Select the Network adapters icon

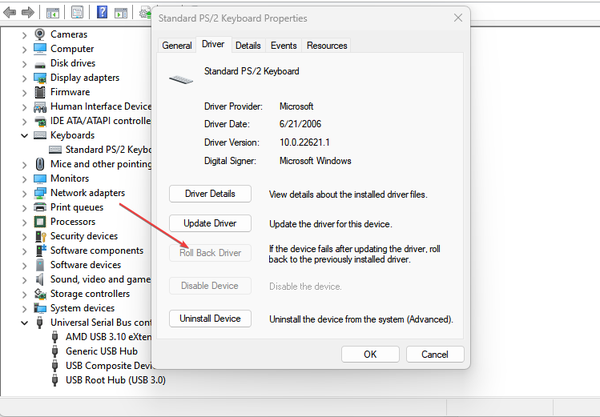pyautogui.click(x=40, y=193)
